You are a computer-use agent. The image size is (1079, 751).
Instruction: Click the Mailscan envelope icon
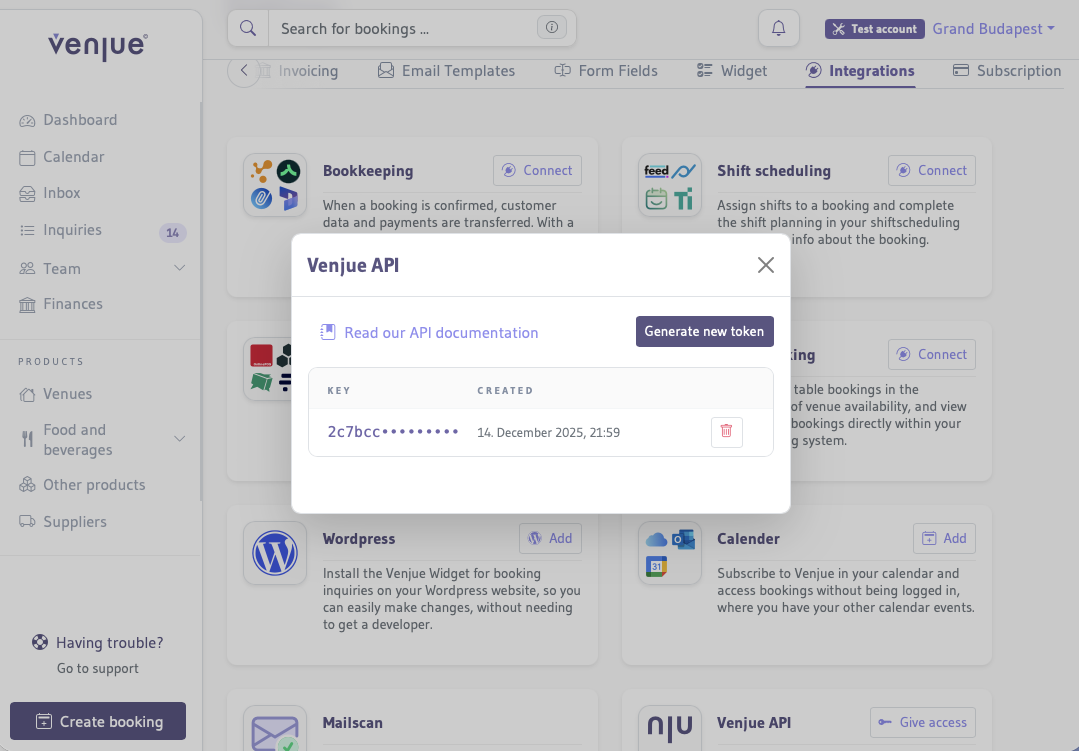274,733
